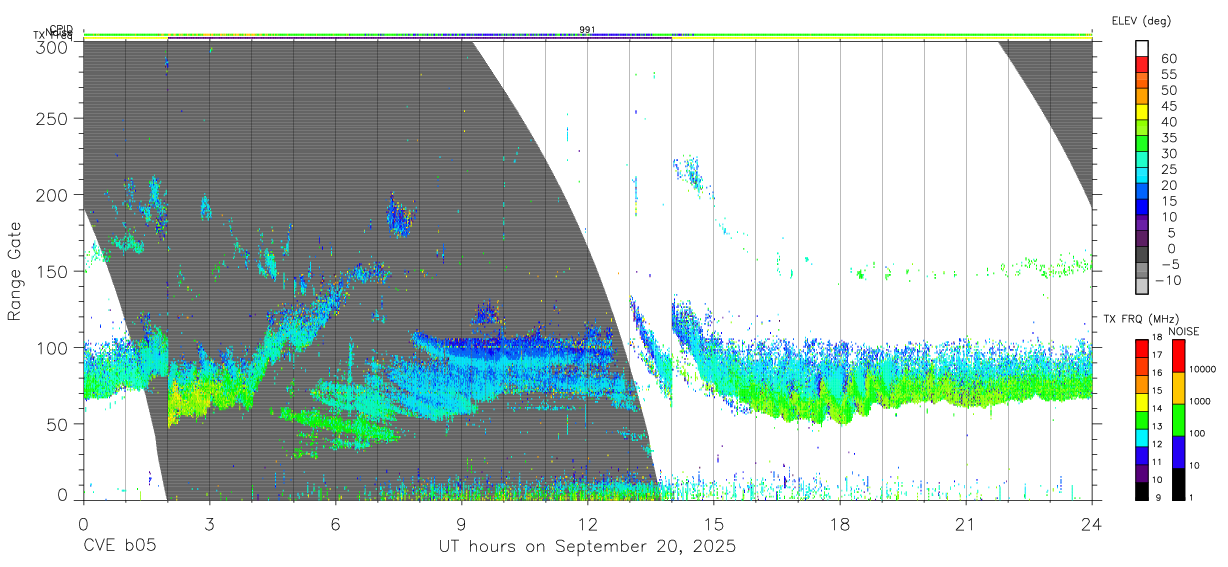
Task: Click the 'TX FRQ (MHz)' legend title
Action: (1141, 319)
